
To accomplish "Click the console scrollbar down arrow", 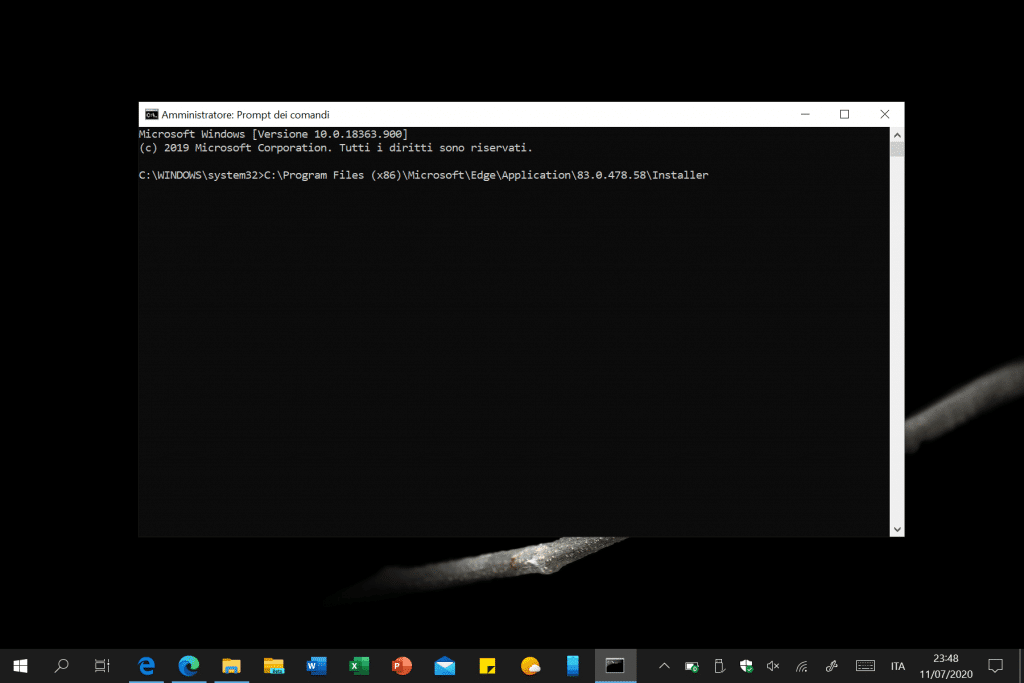I will [896, 529].
